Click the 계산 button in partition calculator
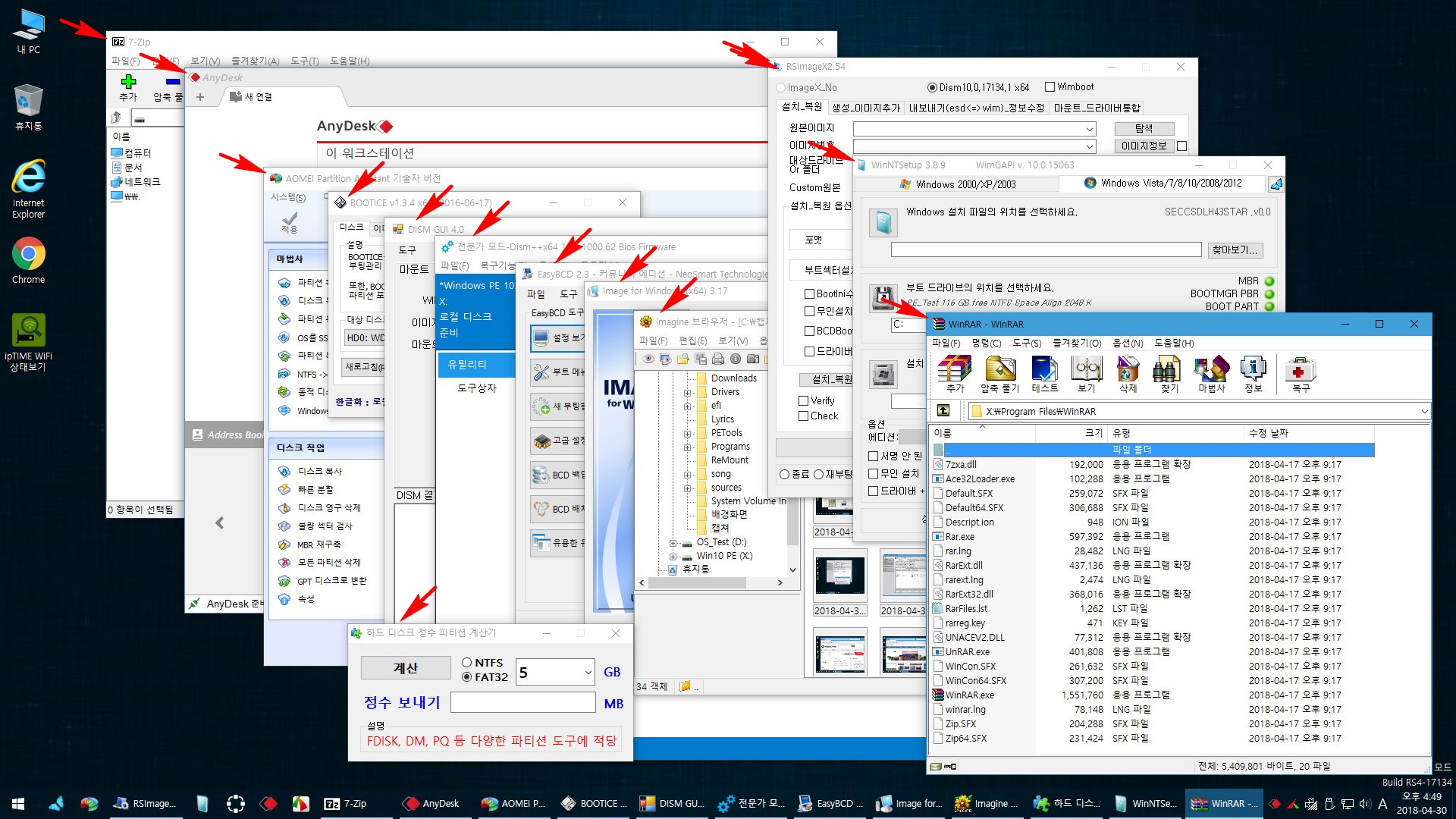1456x819 pixels. click(406, 668)
